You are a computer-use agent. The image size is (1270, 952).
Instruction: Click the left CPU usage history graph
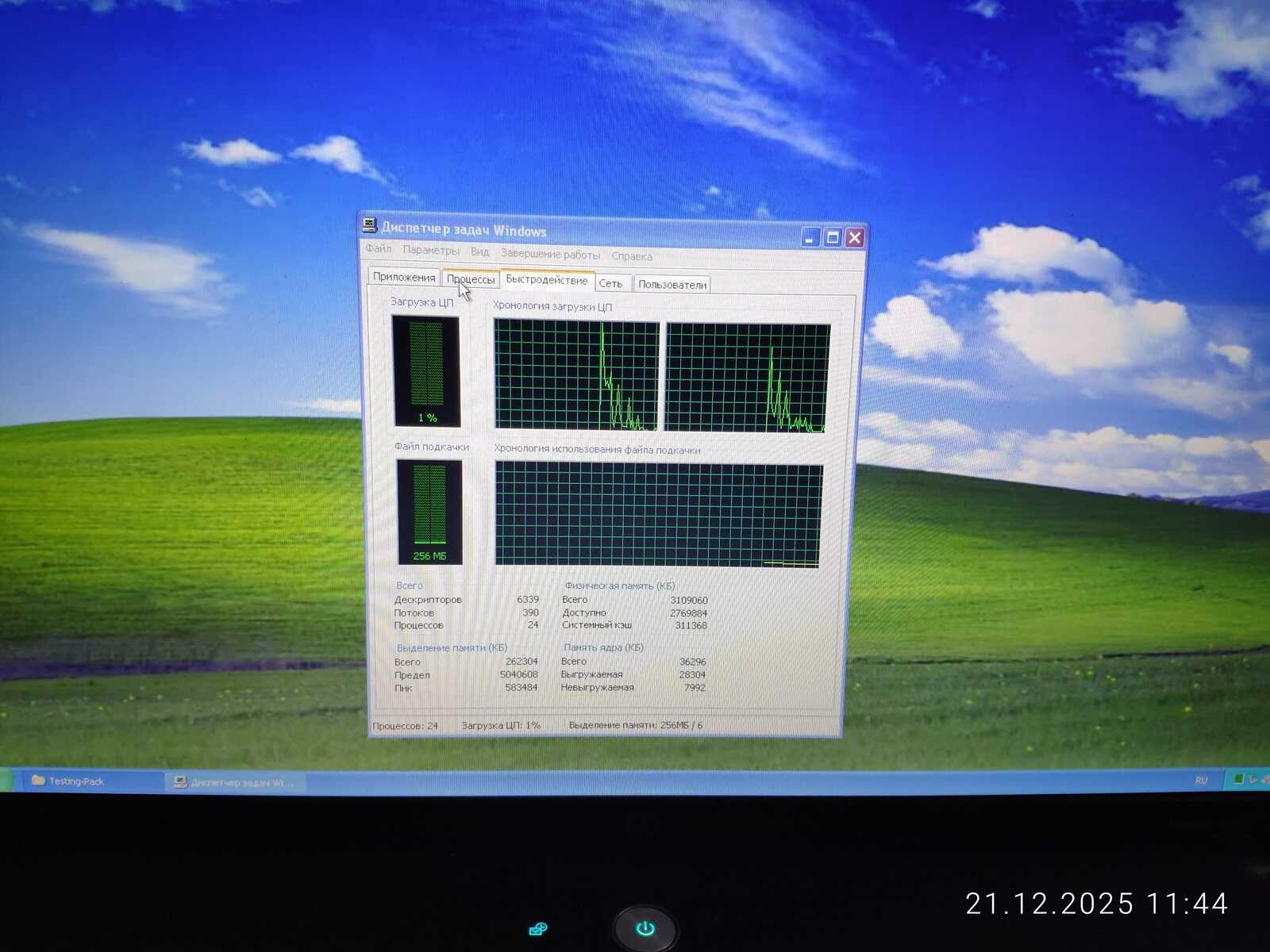tap(576, 375)
